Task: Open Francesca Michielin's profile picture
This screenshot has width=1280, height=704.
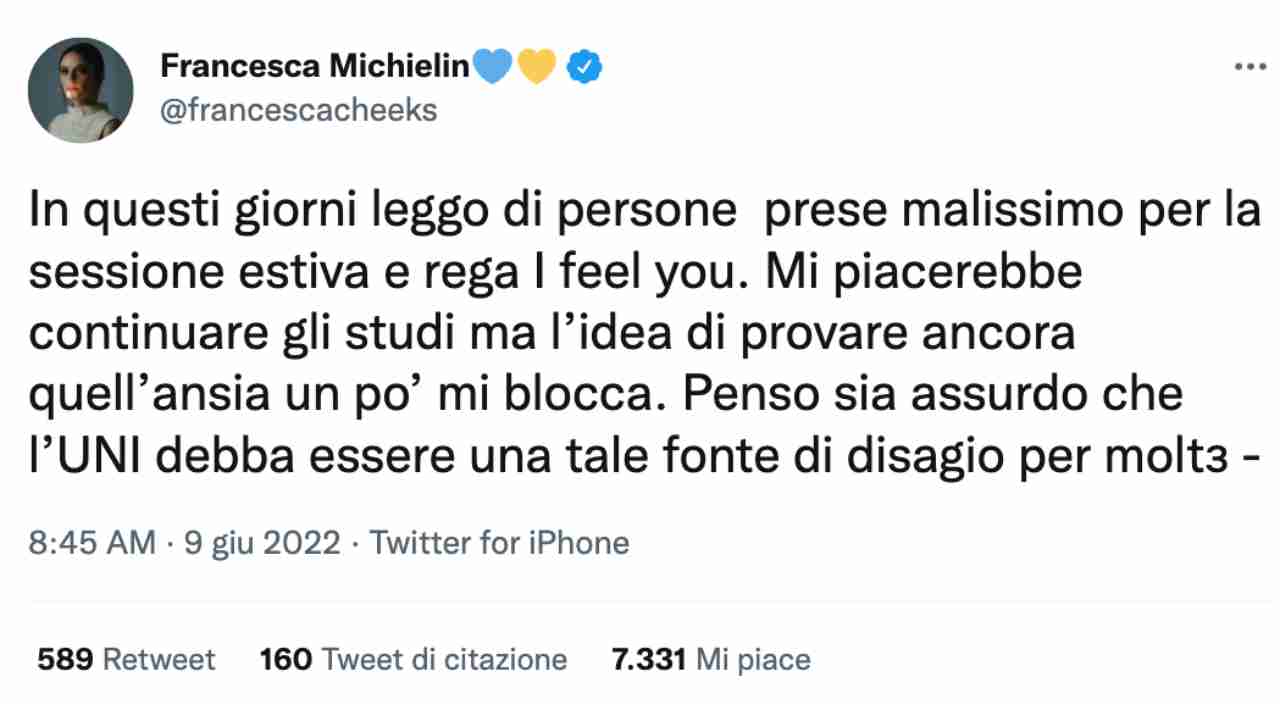Action: (x=80, y=90)
